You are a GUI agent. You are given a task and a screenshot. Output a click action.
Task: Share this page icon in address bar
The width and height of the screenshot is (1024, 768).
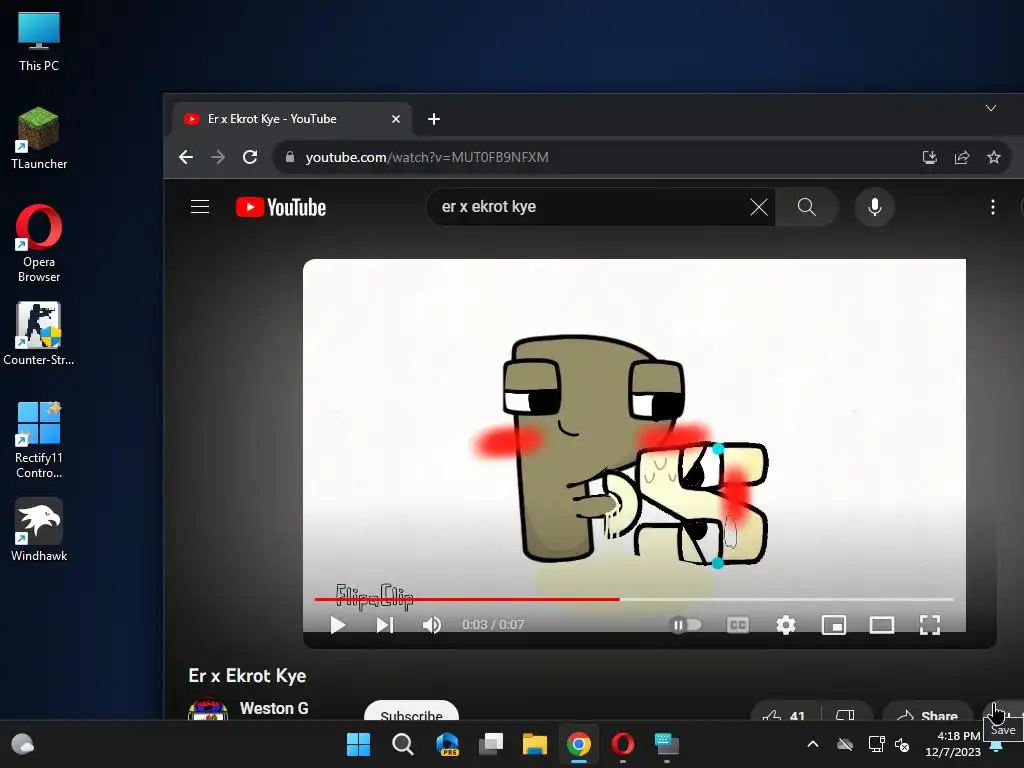961,157
